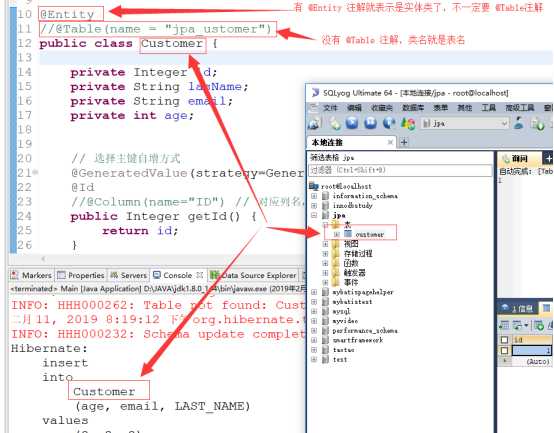Select the customer table in tree

369,234
